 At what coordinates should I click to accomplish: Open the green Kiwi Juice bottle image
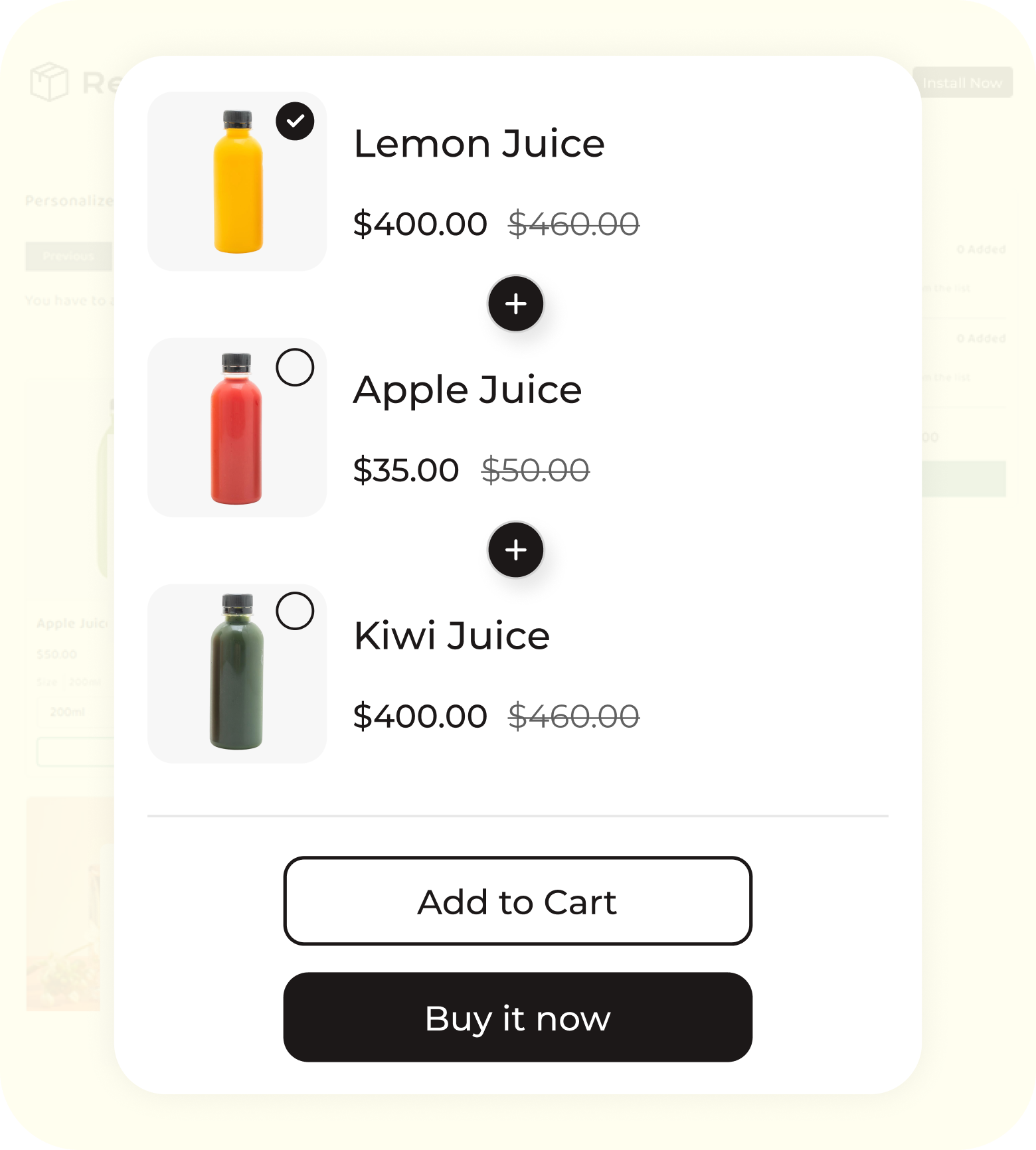[237, 673]
